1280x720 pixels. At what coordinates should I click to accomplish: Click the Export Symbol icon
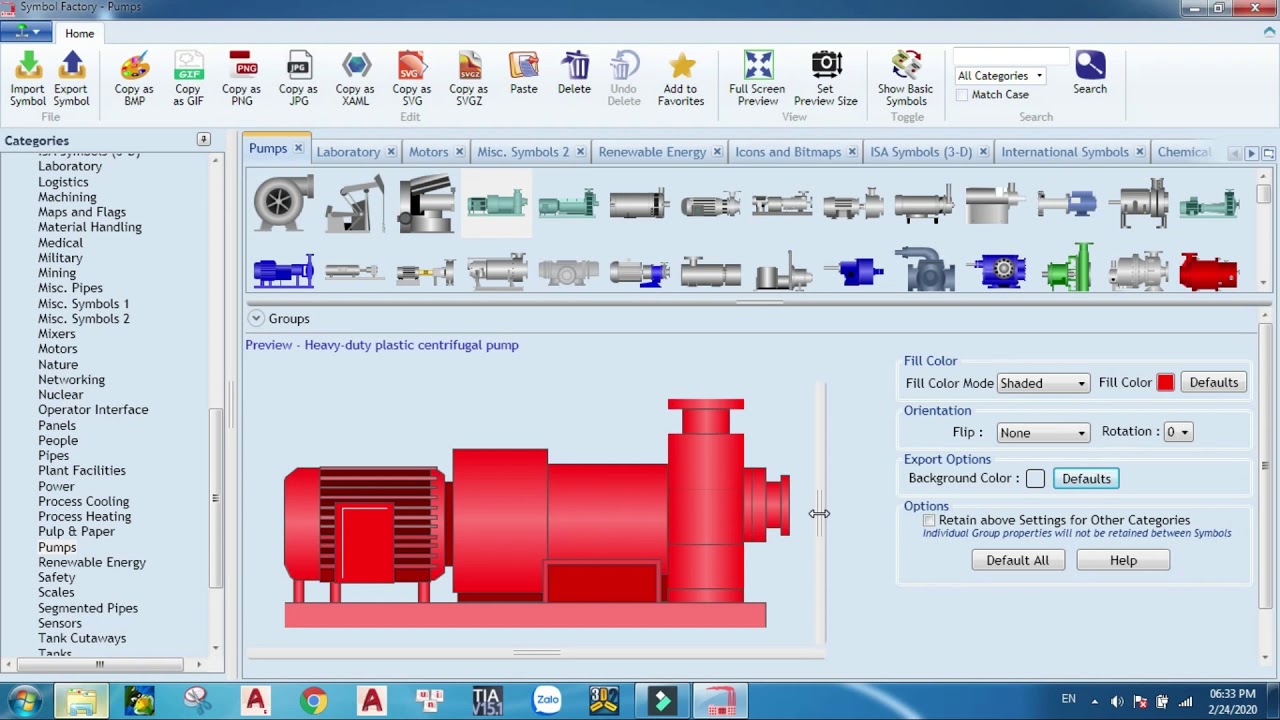(71, 78)
